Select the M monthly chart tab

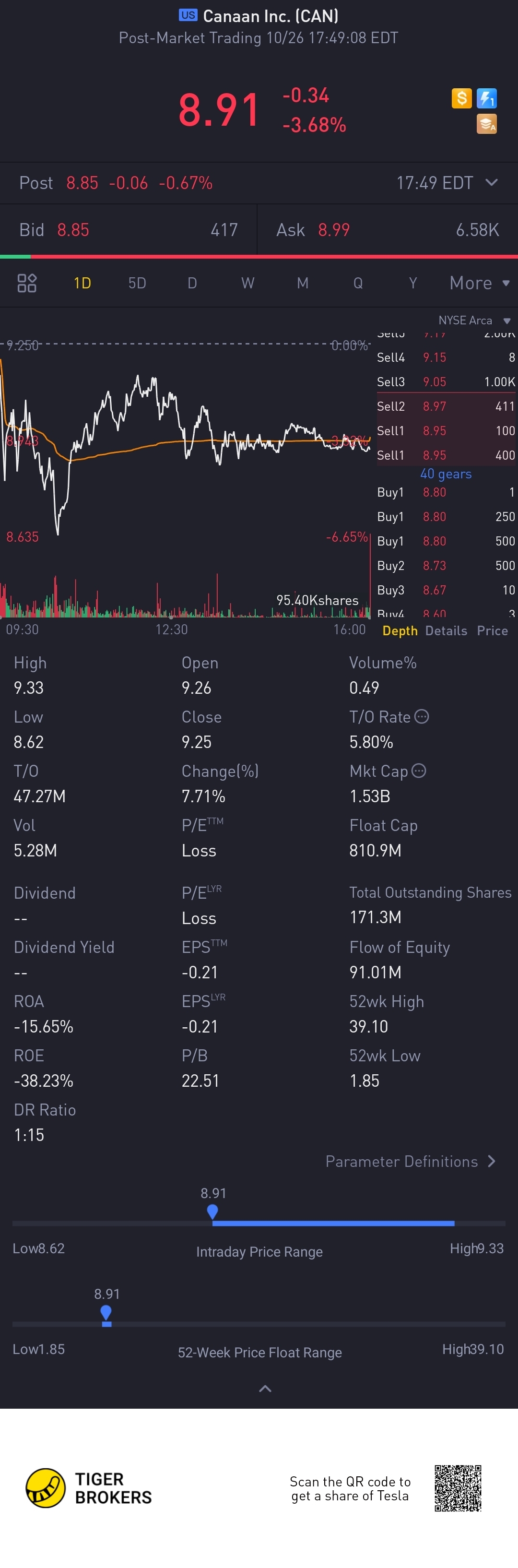303,283
